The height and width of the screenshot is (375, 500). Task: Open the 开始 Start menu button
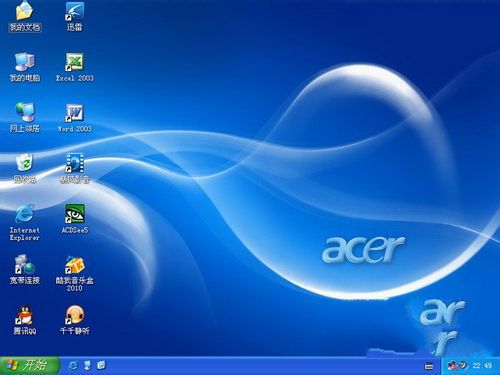tap(29, 366)
